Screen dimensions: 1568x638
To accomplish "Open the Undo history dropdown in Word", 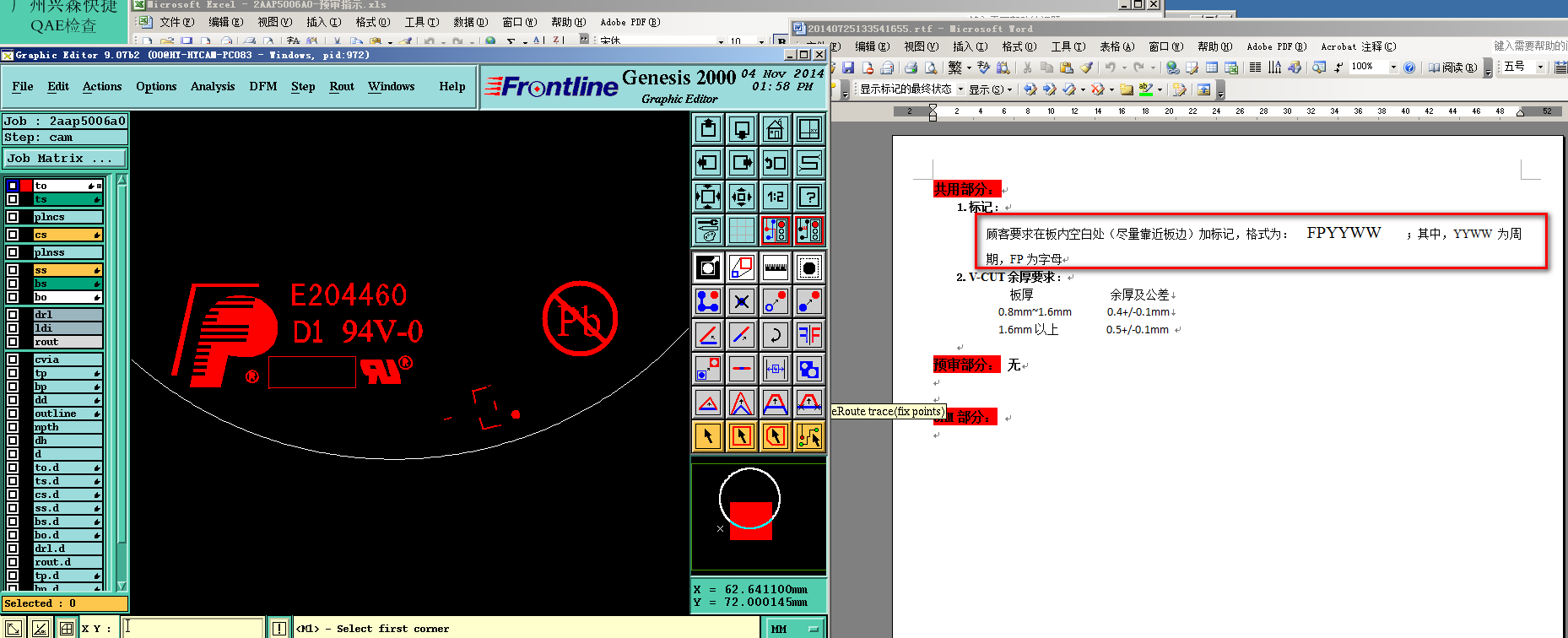I will (1124, 68).
